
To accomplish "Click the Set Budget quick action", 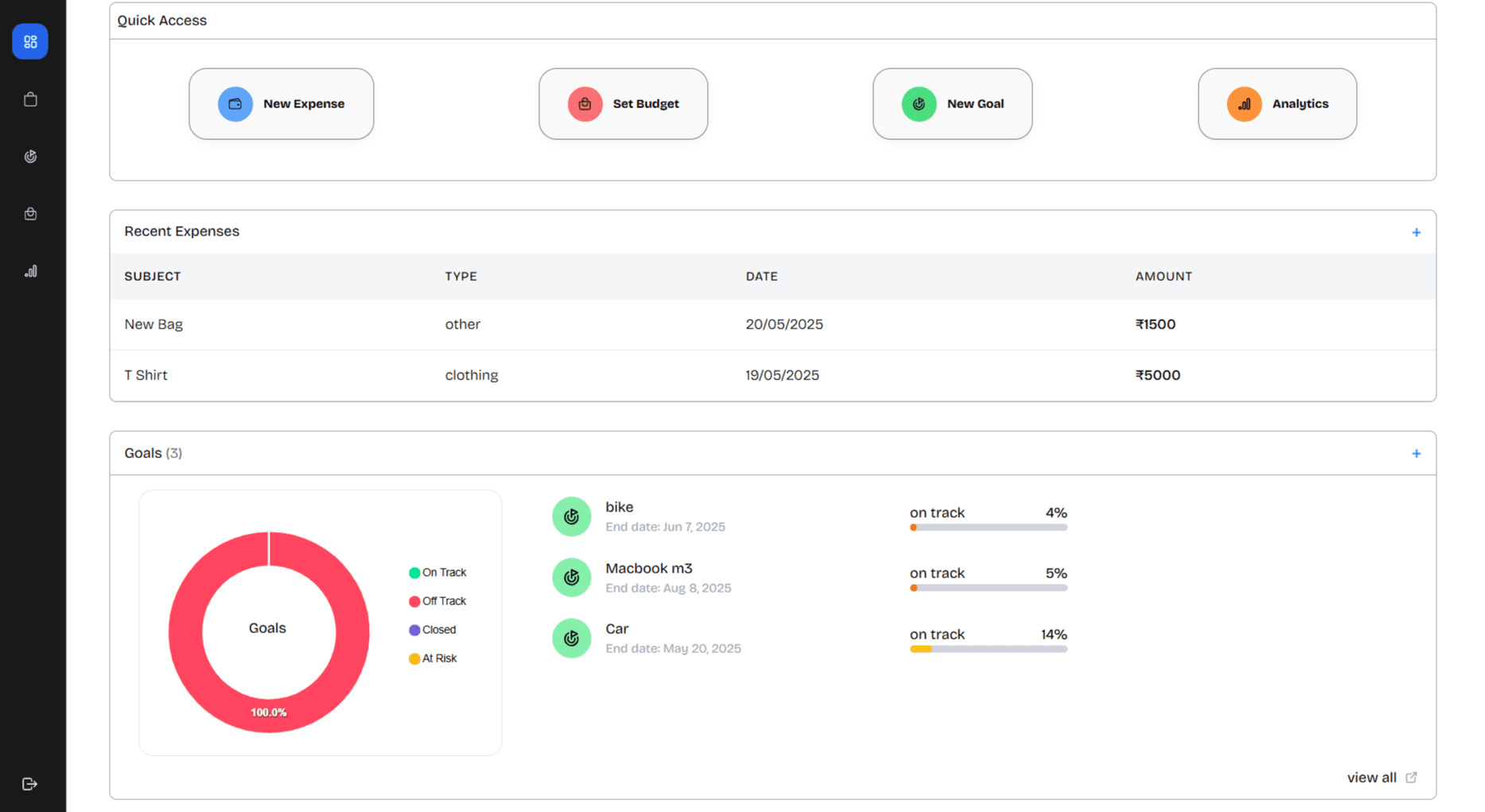I will tap(623, 103).
